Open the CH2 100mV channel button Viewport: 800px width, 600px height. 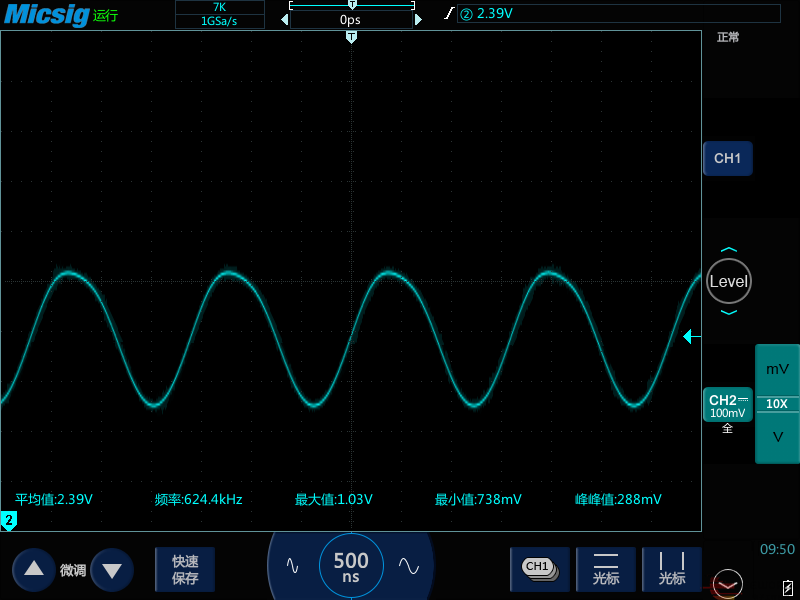(728, 405)
